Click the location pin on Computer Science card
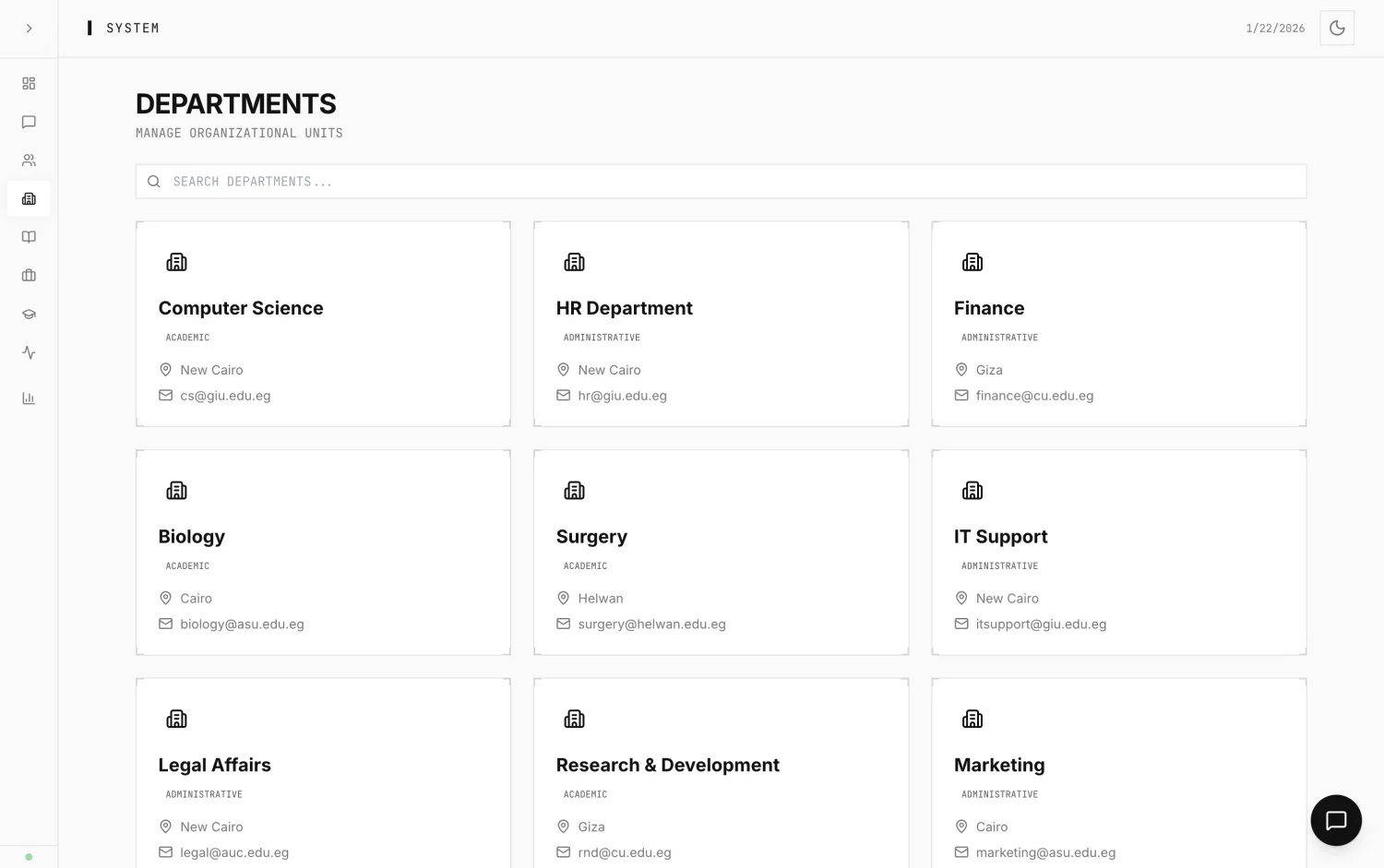The image size is (1384, 868). [166, 370]
